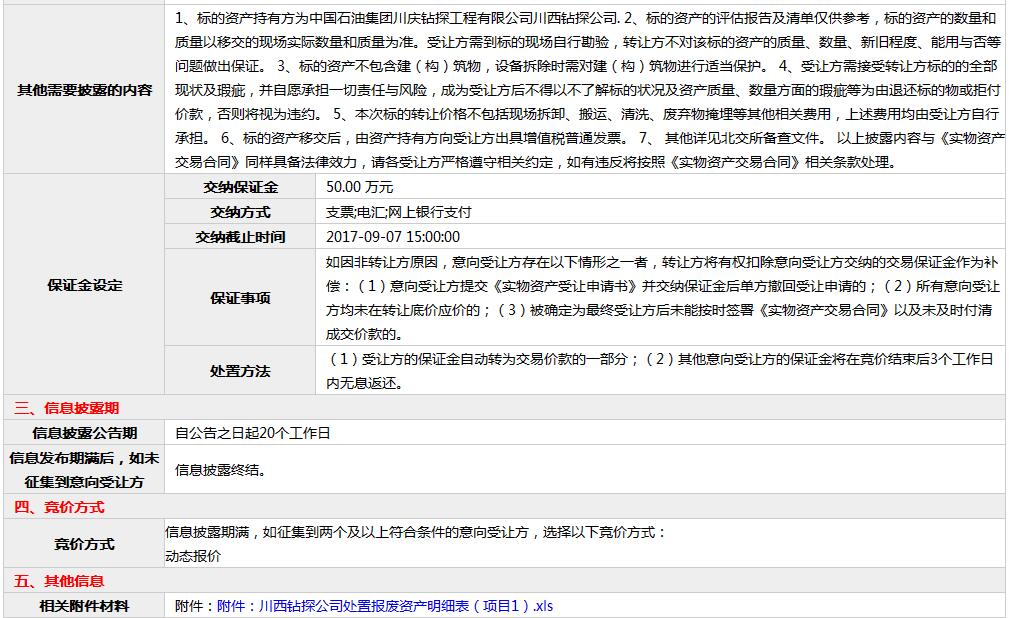Select the 保证事项 label cell

240,298
